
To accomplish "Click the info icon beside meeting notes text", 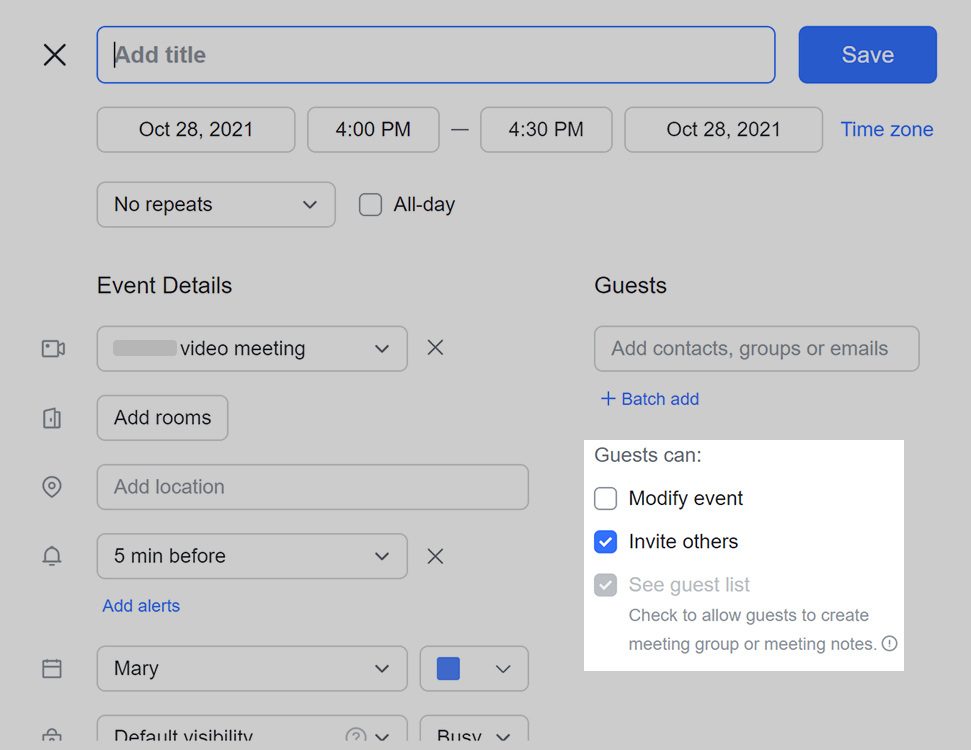I will pos(889,644).
